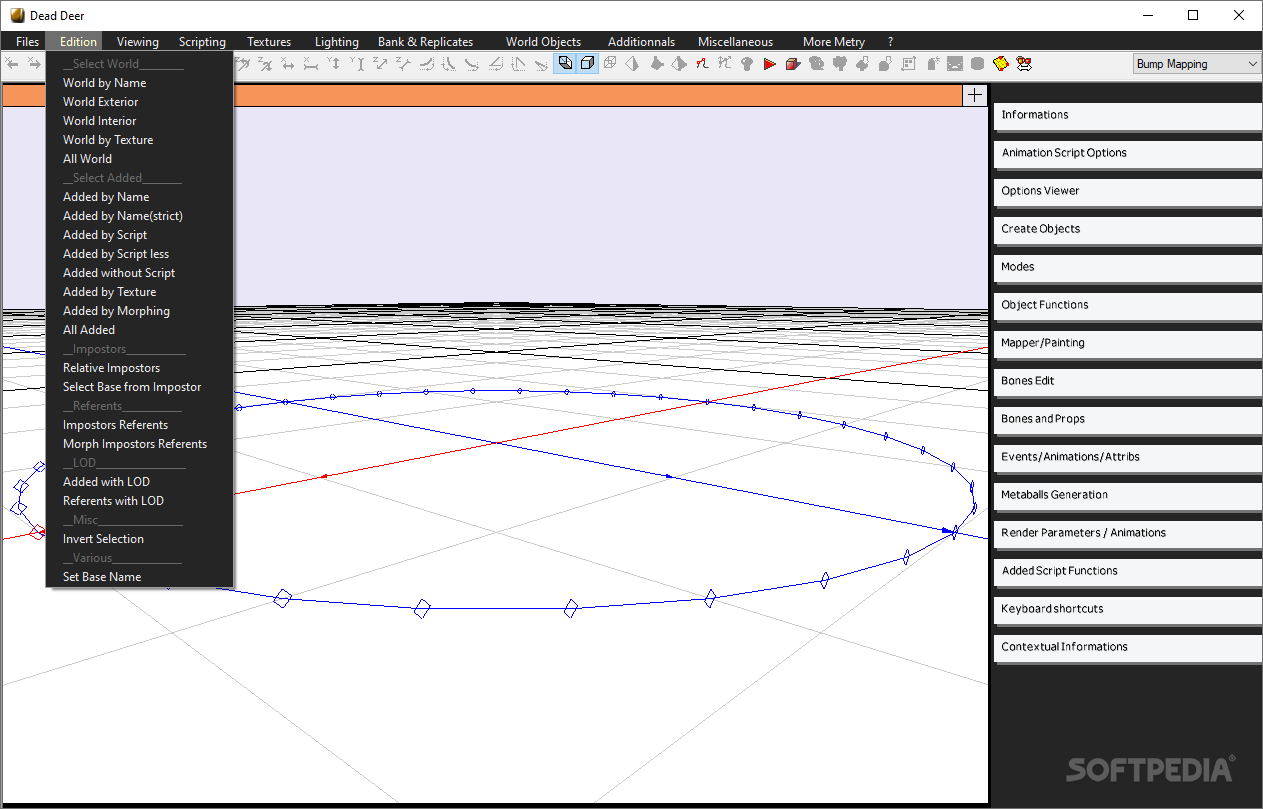Expand the Informations panel
The image size is (1263, 809).
click(x=1127, y=115)
